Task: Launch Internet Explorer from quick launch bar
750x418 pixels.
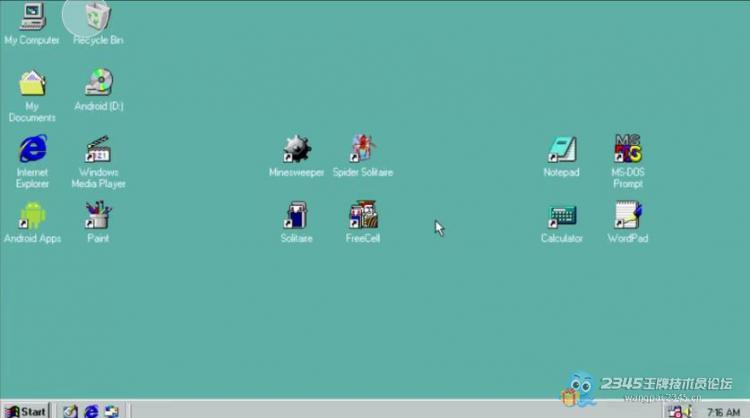Action: (x=91, y=411)
